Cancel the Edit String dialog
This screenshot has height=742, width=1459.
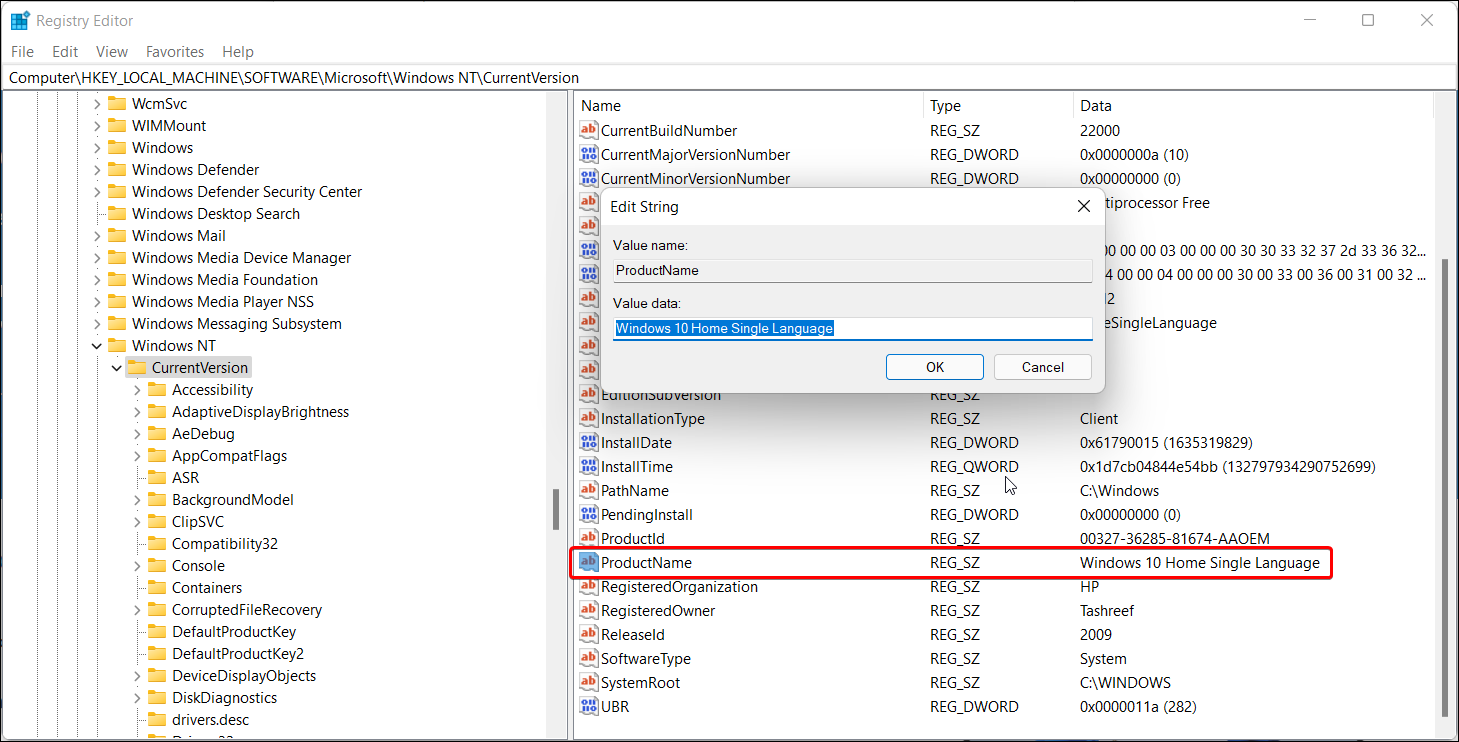1043,367
